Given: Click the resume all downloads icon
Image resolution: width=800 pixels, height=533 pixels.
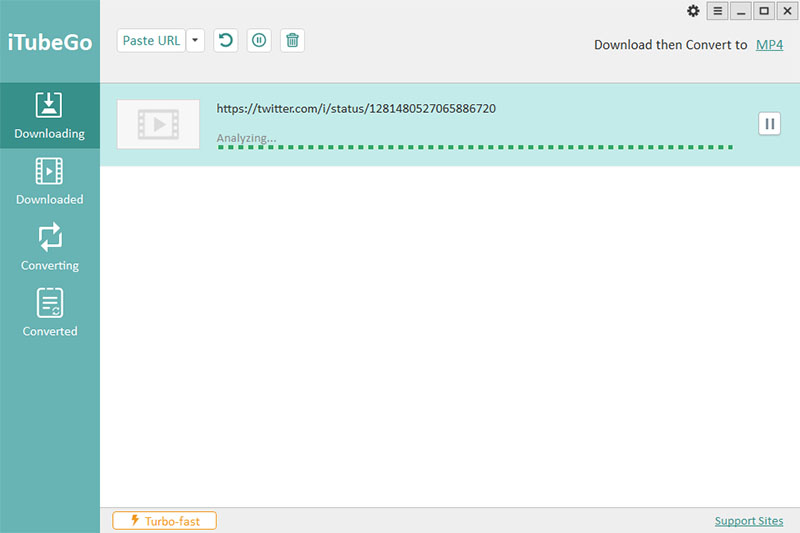Looking at the screenshot, I should 226,40.
